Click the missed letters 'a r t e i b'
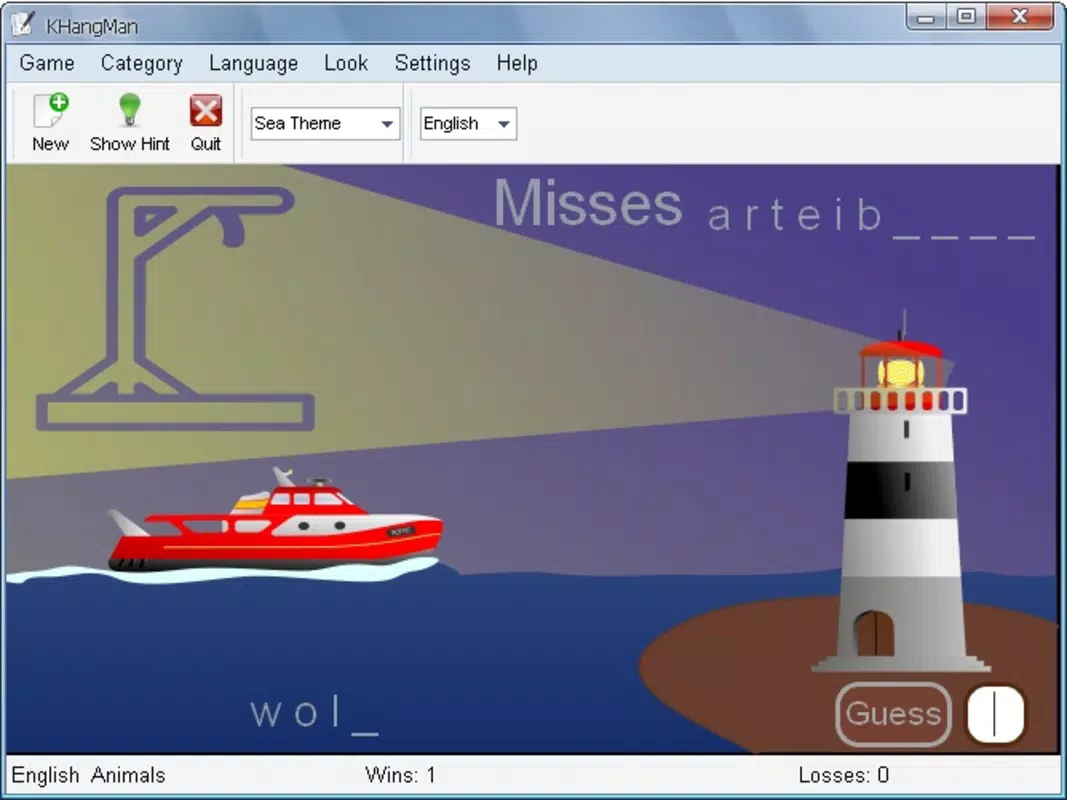 (795, 215)
